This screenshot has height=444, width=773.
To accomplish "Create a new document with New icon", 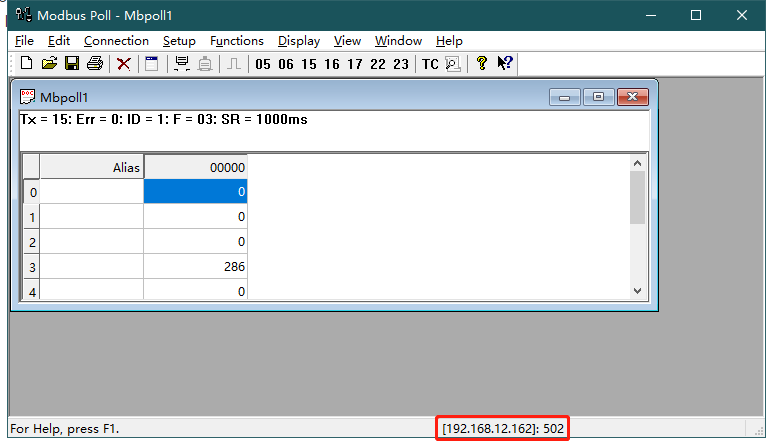I will tap(26, 64).
